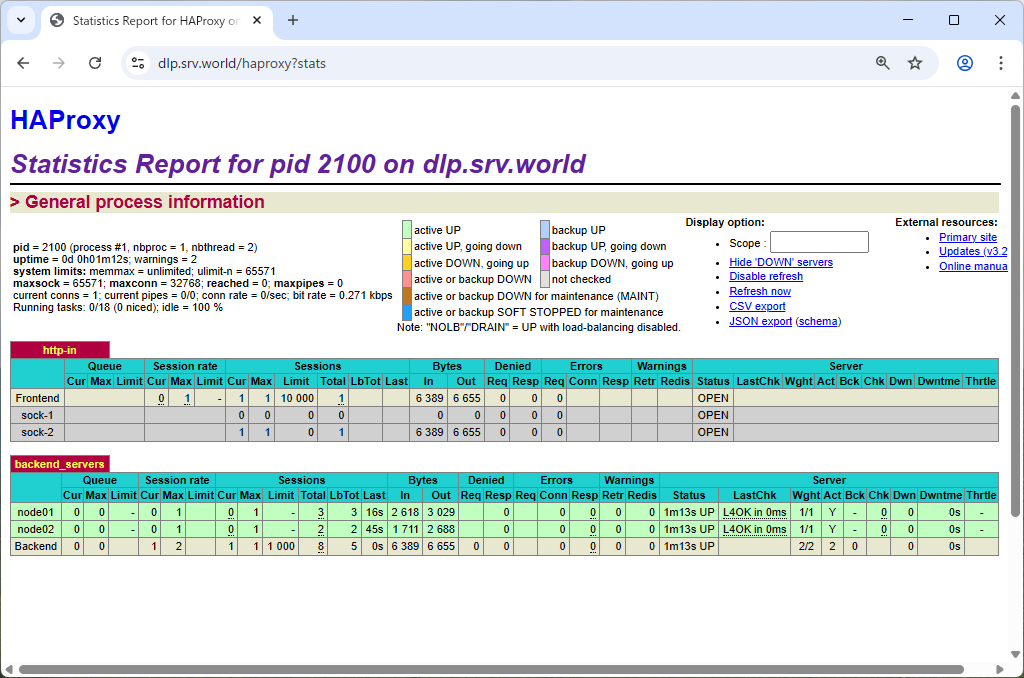This screenshot has height=678, width=1024.
Task: Open the tab search chevron
Action: tap(20, 20)
